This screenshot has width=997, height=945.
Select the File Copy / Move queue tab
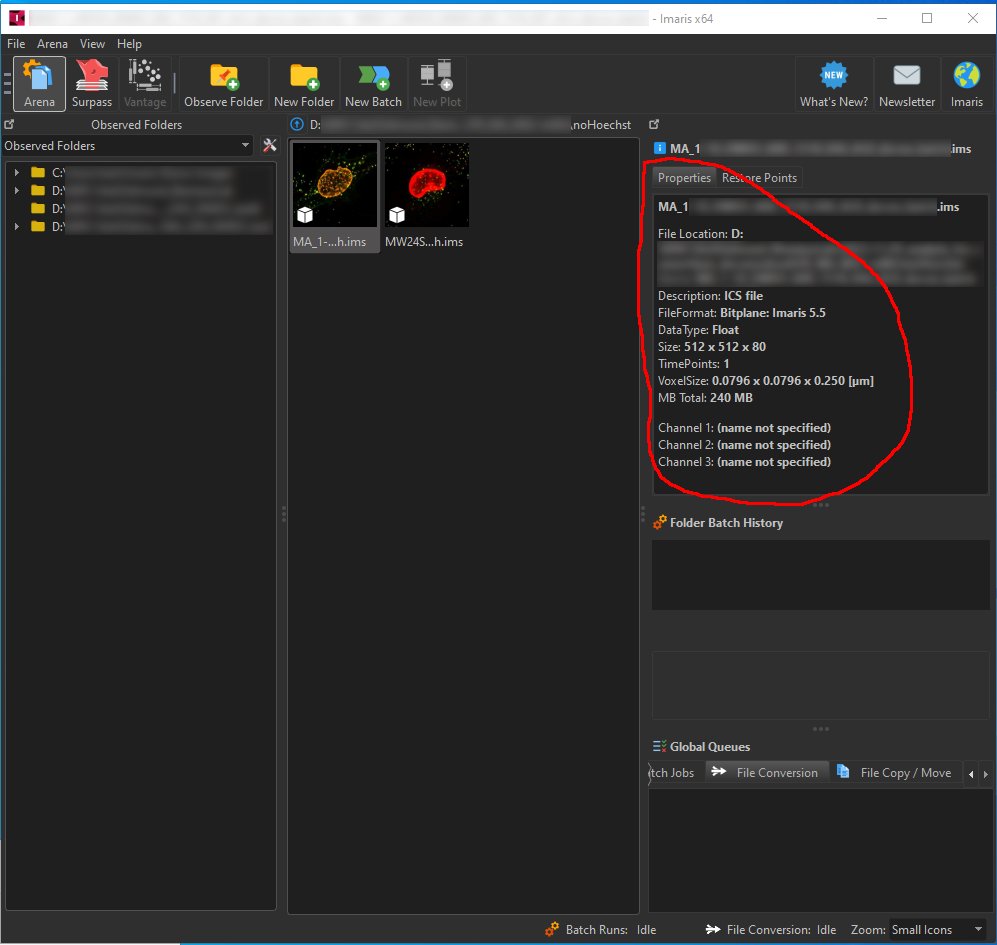[896, 772]
